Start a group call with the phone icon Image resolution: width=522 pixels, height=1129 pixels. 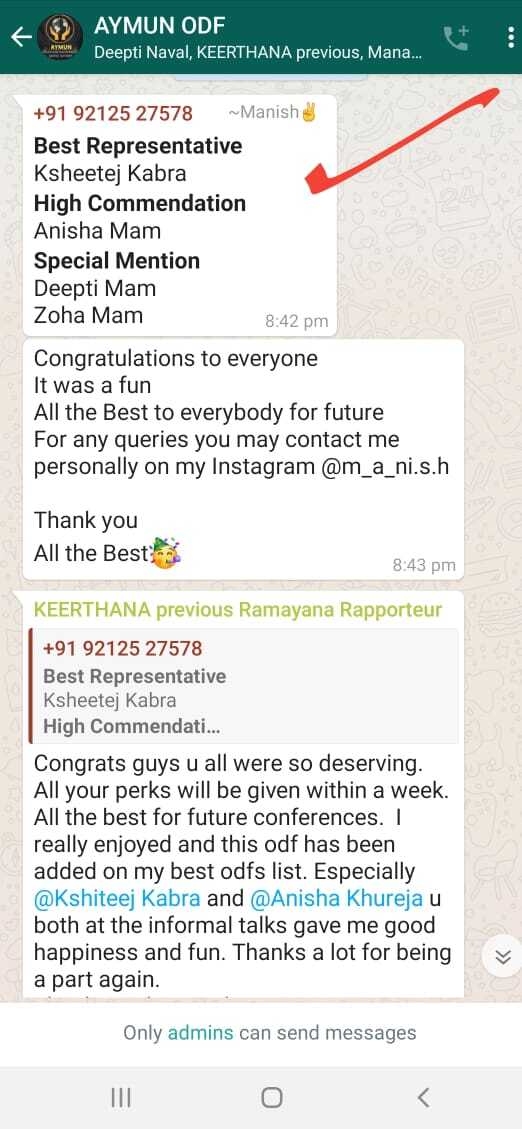pyautogui.click(x=456, y=37)
